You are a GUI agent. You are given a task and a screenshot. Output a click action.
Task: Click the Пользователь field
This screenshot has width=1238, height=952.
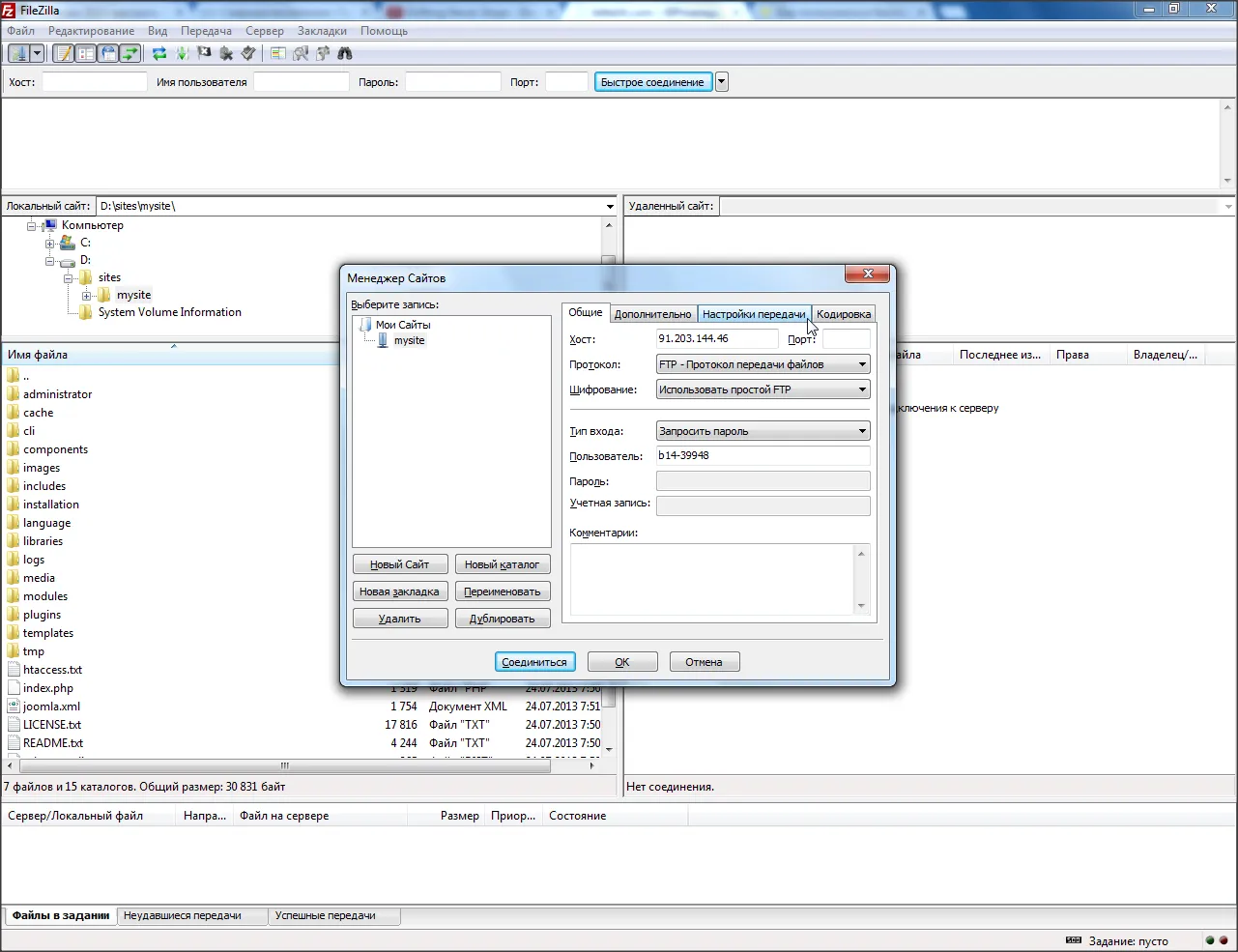tap(763, 456)
